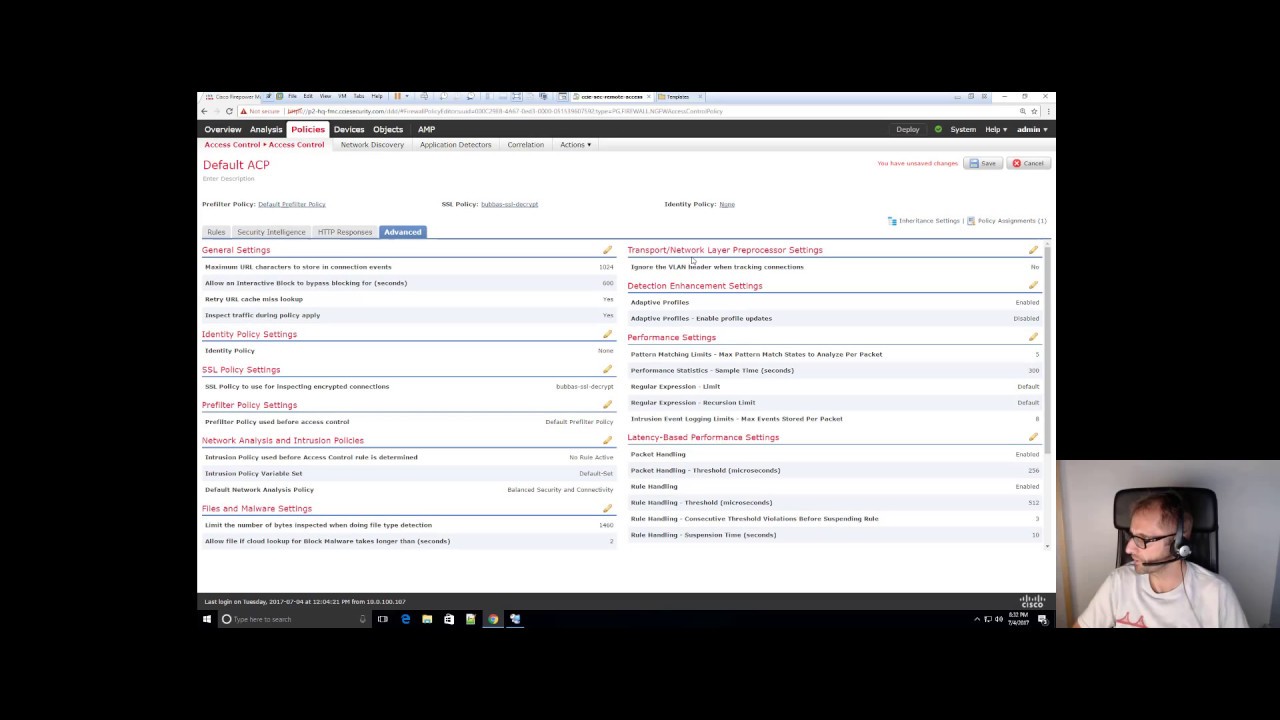Open Default Prefilter Policy link

coord(291,204)
